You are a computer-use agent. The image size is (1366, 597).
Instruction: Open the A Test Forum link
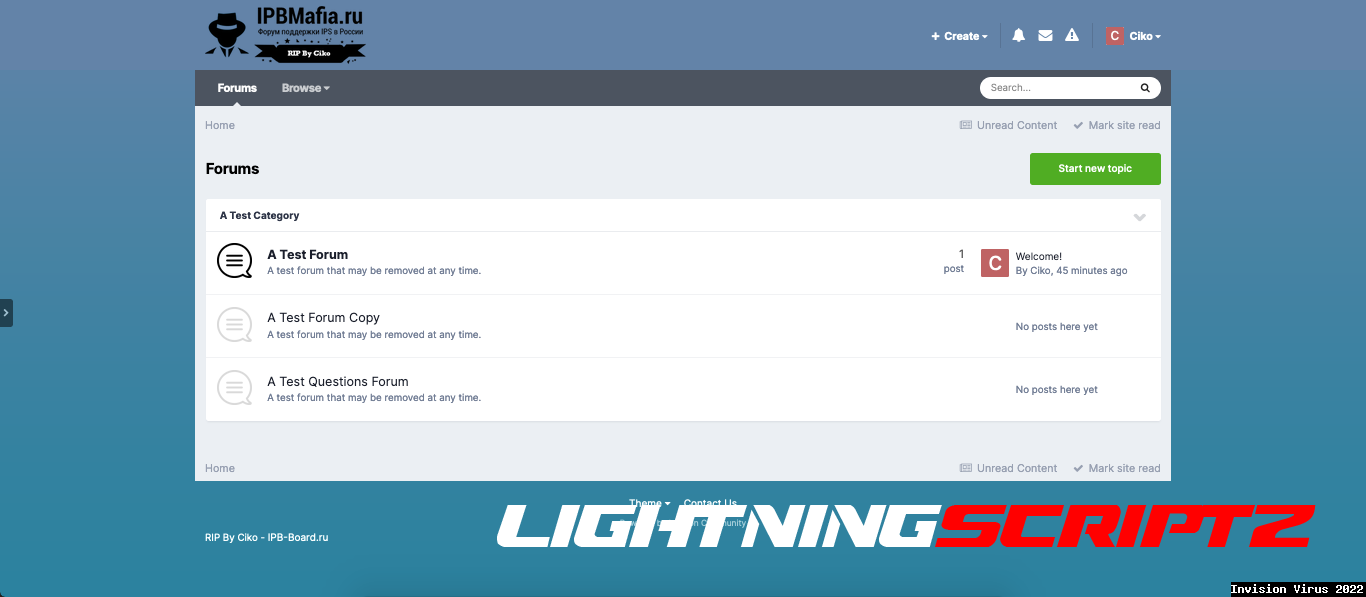click(x=307, y=255)
